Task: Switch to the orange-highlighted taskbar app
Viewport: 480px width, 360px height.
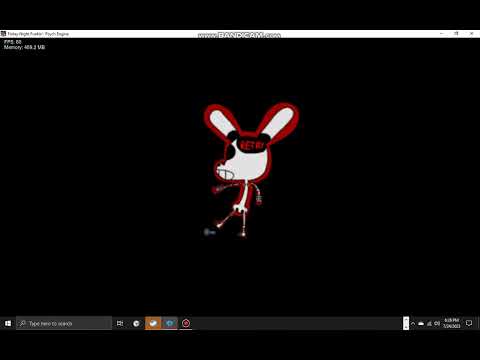Action: pyautogui.click(x=153, y=323)
